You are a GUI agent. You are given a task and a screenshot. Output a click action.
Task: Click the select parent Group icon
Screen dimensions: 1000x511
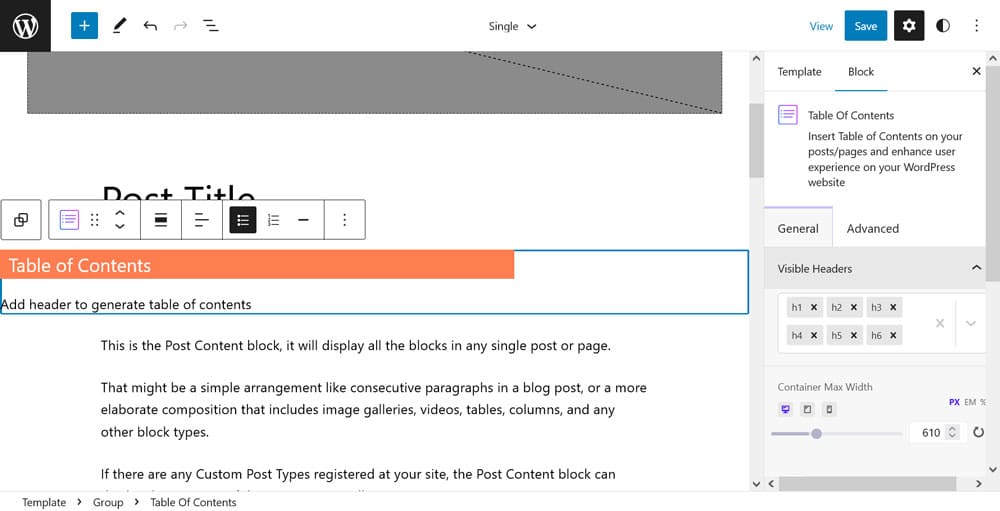click(21, 220)
